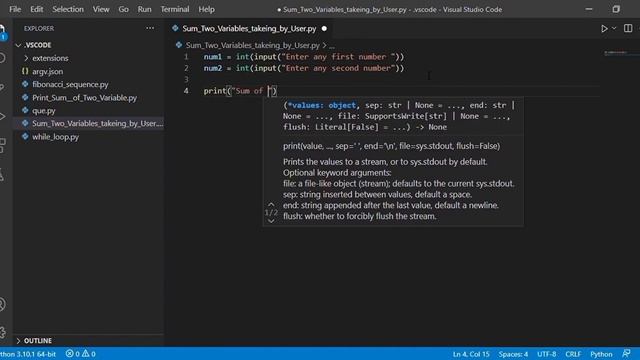Screen dimensions: 640x360
Task: Open the View menu
Action: pos(101,9)
